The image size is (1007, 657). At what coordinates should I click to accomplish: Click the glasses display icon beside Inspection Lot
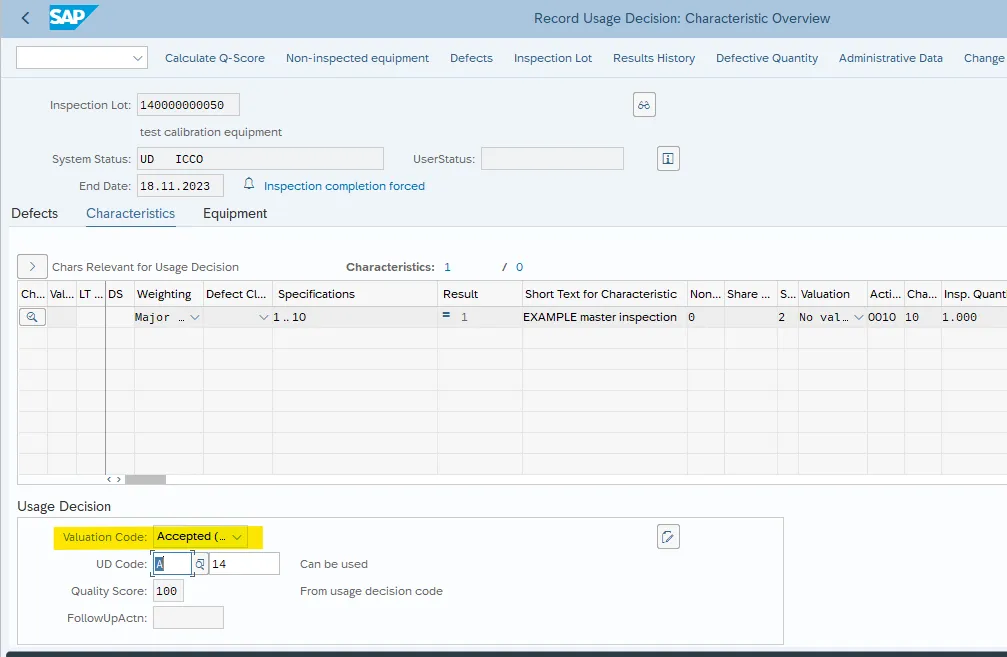(644, 105)
